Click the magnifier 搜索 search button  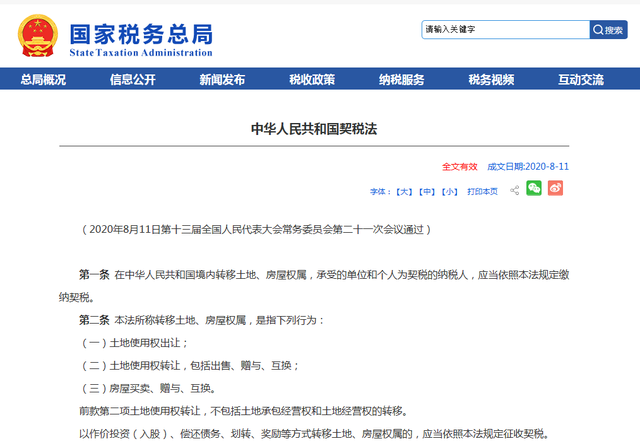(x=608, y=30)
